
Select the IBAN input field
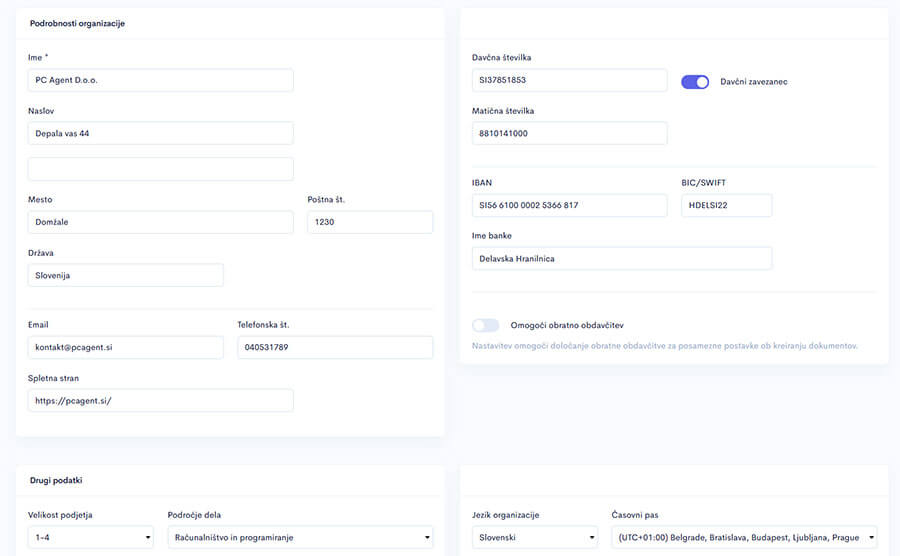(x=569, y=205)
